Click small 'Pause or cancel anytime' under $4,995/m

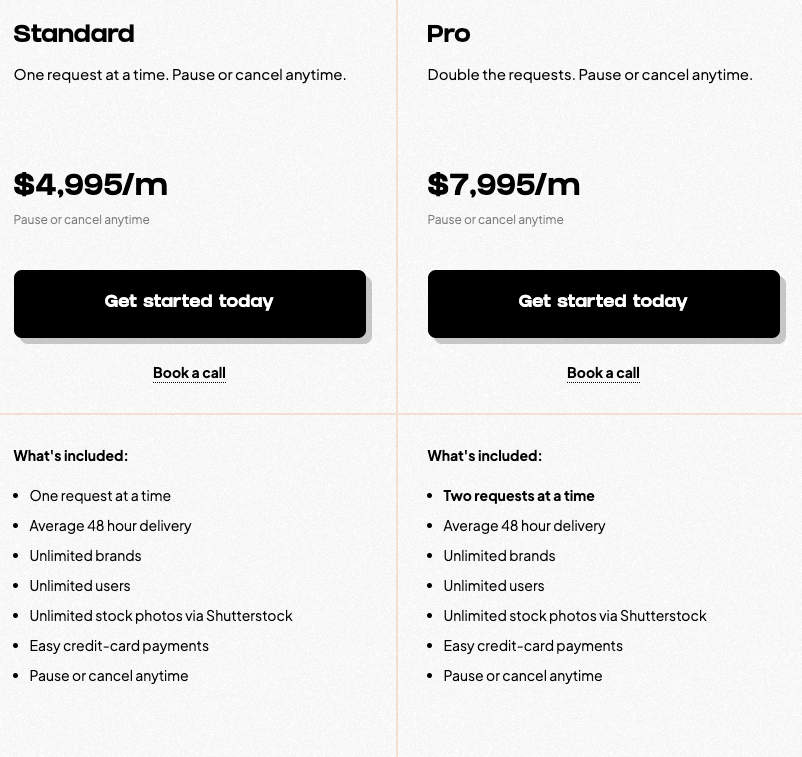pyautogui.click(x=82, y=220)
